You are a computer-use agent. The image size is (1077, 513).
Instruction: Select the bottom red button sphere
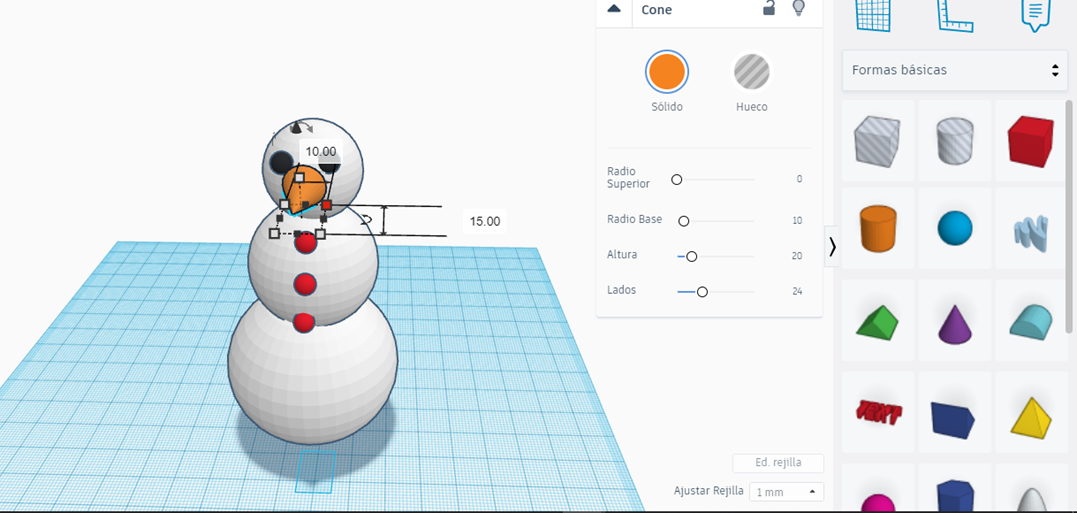pos(304,323)
